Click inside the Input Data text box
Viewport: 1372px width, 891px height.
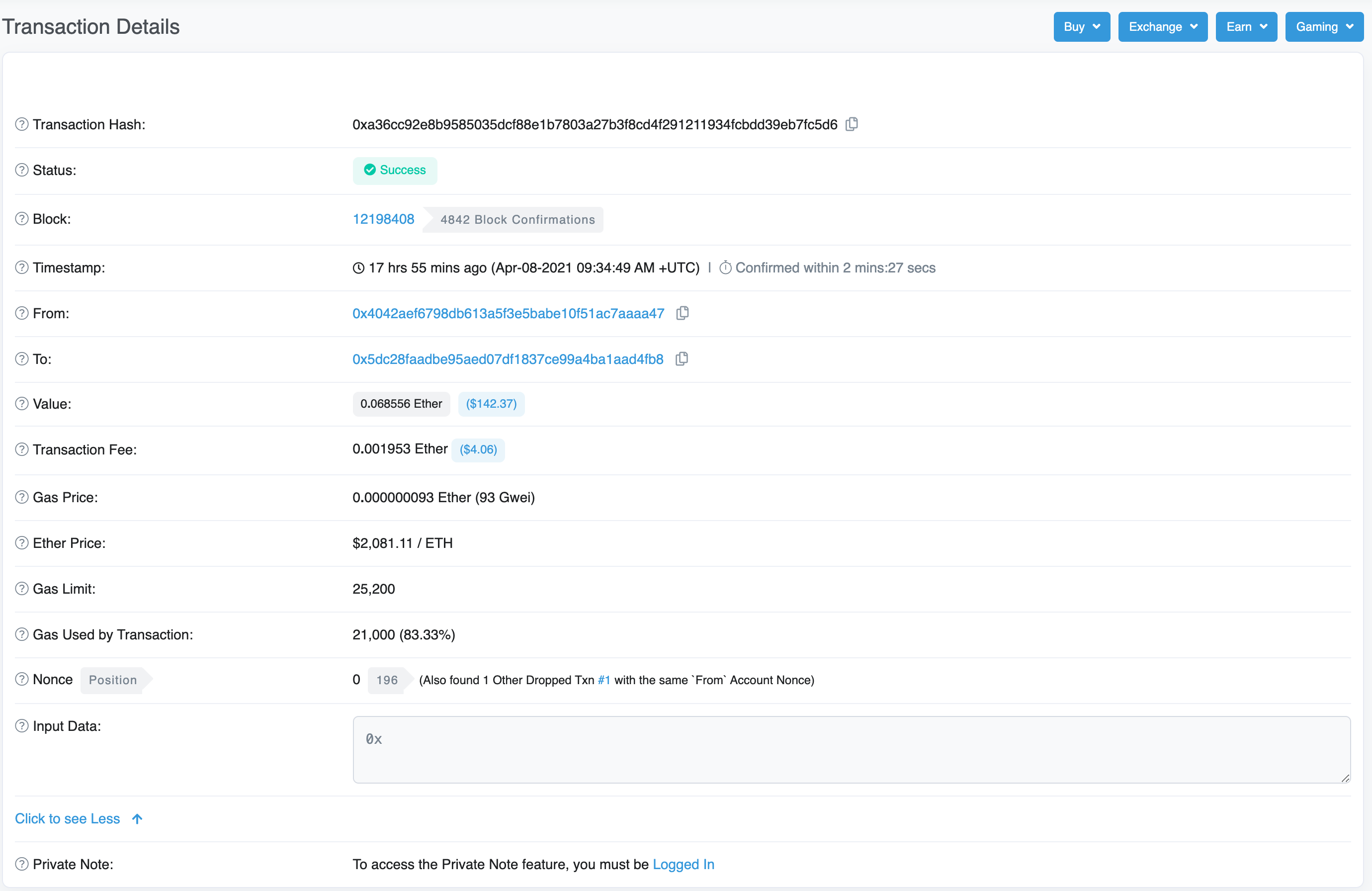click(851, 750)
